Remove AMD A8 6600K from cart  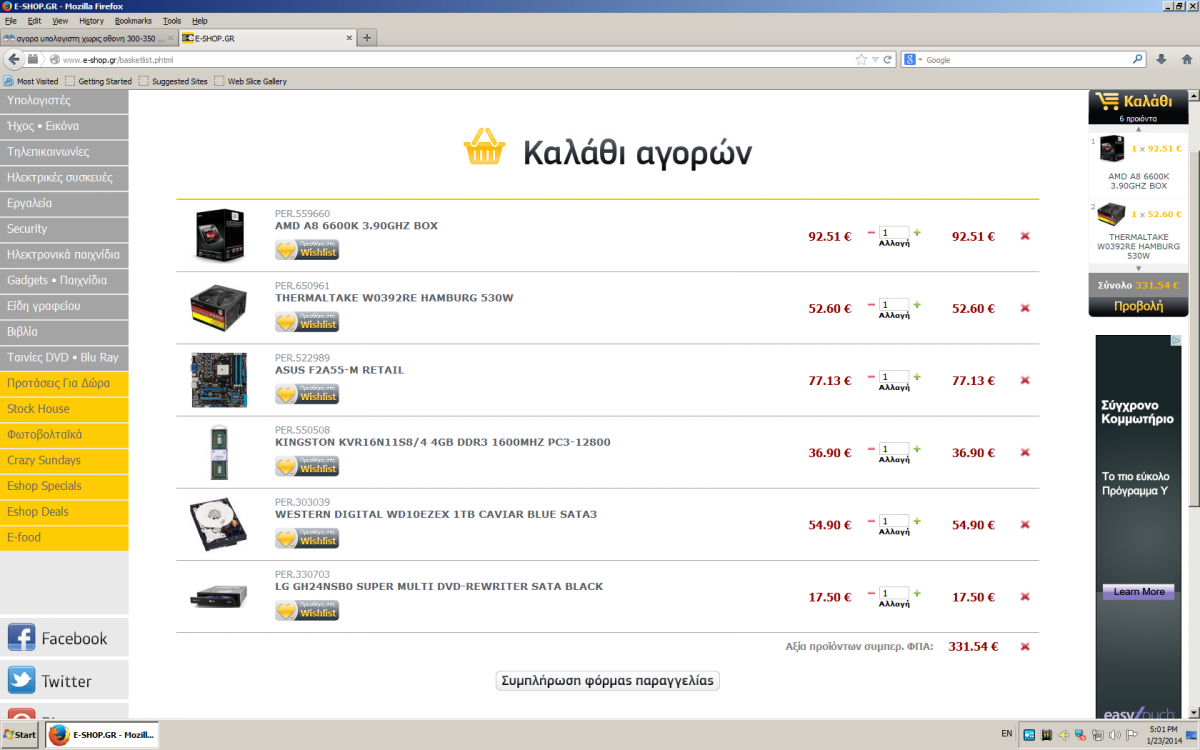tap(1025, 236)
